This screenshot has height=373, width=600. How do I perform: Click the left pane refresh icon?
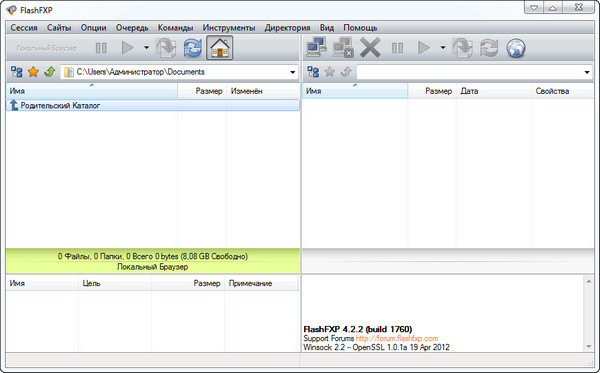coord(192,48)
